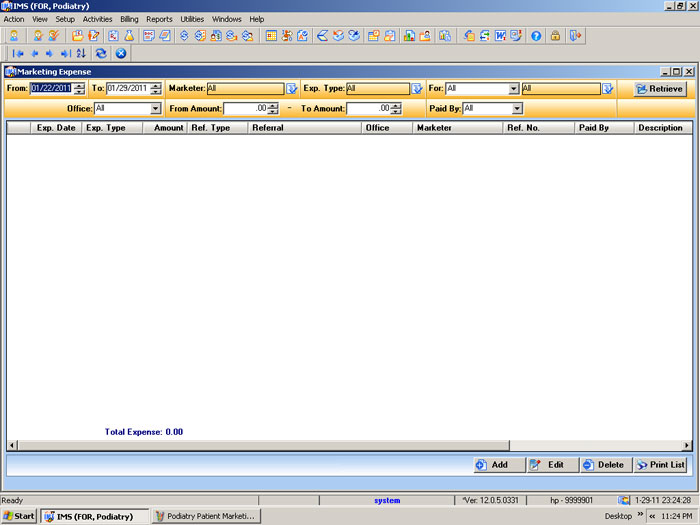This screenshot has width=700, height=525.
Task: Click the chart with magnifier icon
Action: tap(445, 36)
